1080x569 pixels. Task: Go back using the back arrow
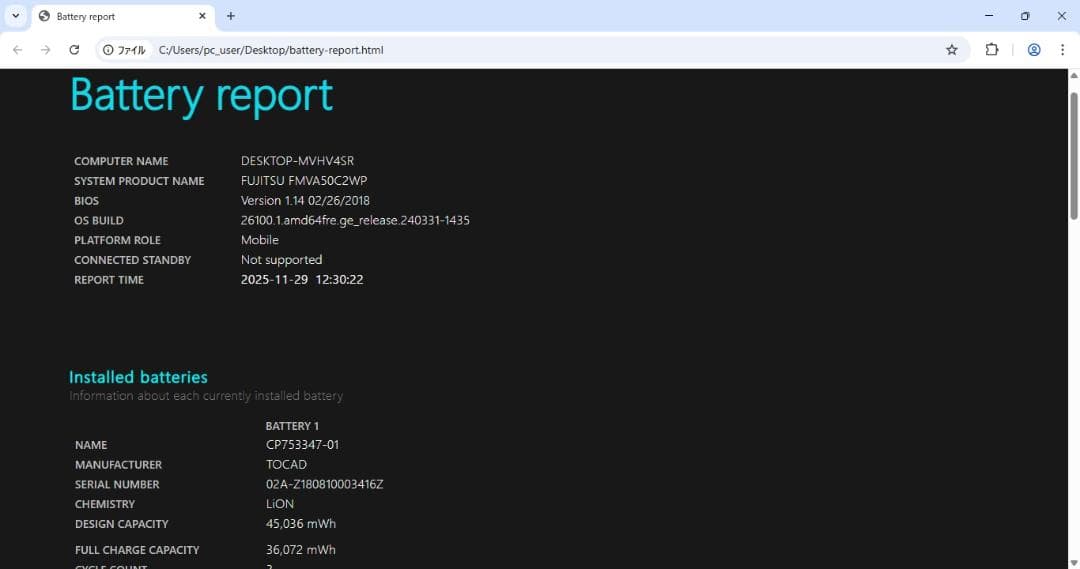click(17, 50)
